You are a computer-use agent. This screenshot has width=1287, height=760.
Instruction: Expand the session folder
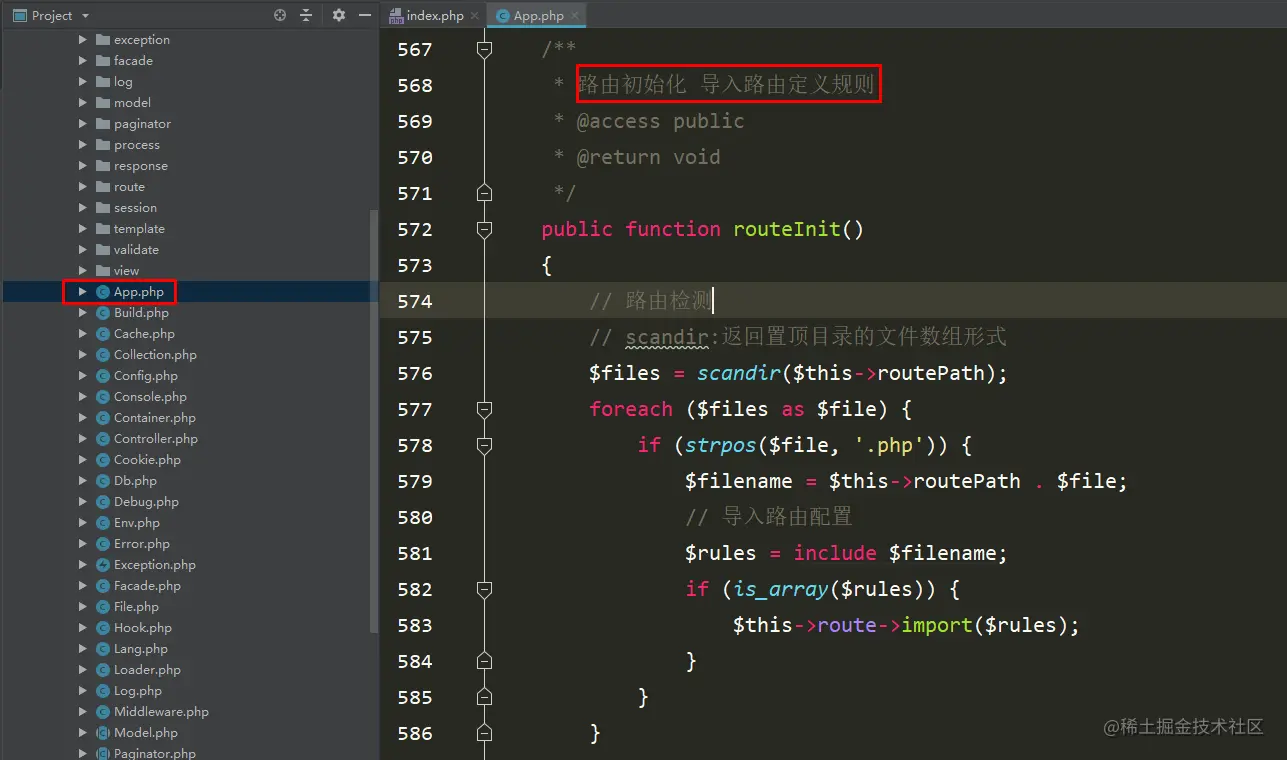point(83,208)
